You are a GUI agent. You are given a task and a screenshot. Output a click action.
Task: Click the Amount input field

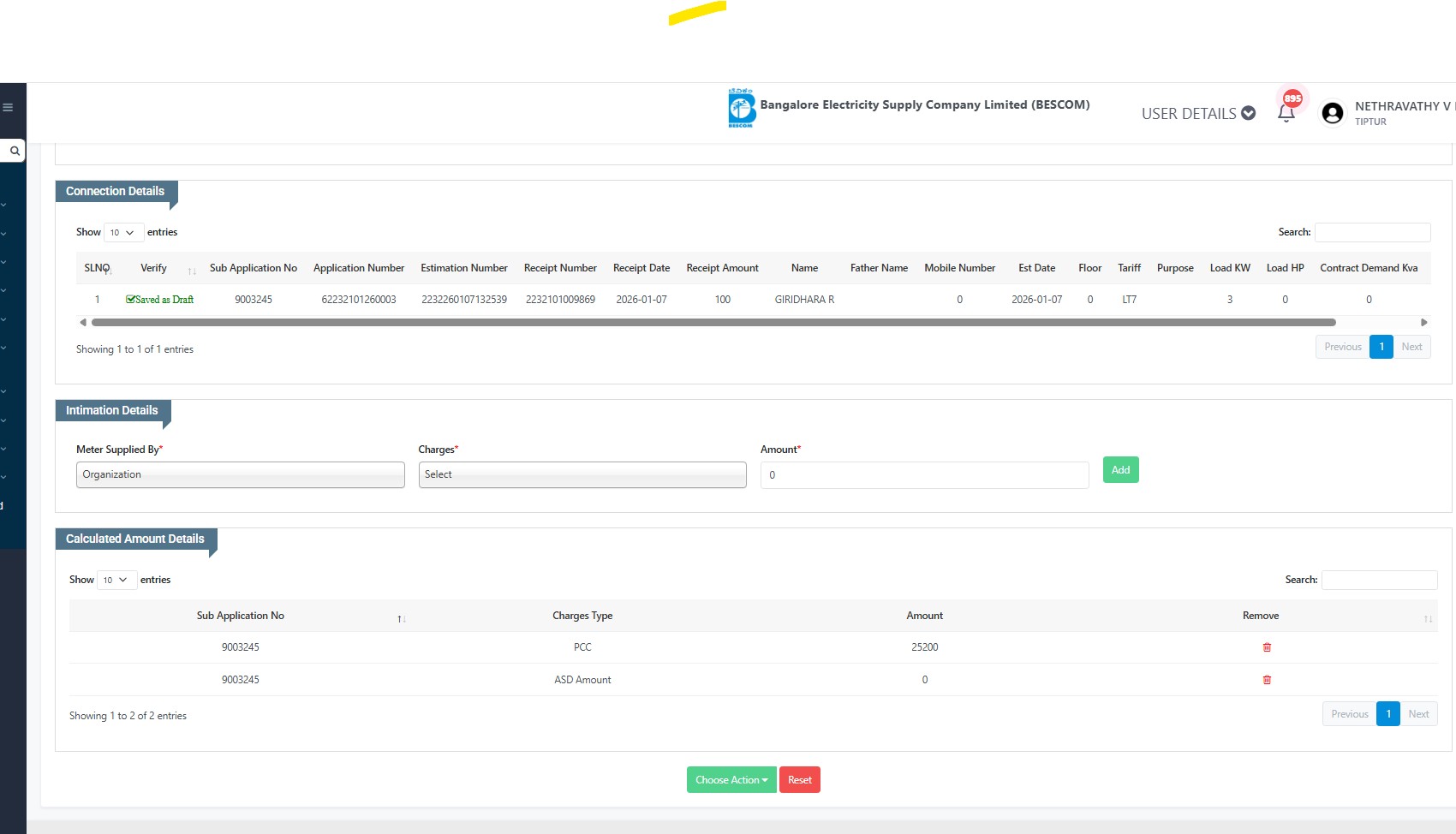[x=924, y=475]
